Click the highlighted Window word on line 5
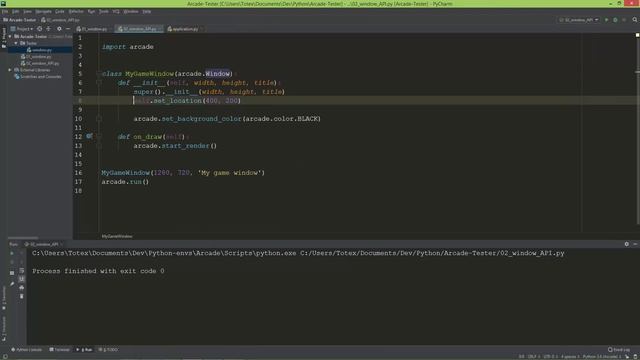 point(218,74)
